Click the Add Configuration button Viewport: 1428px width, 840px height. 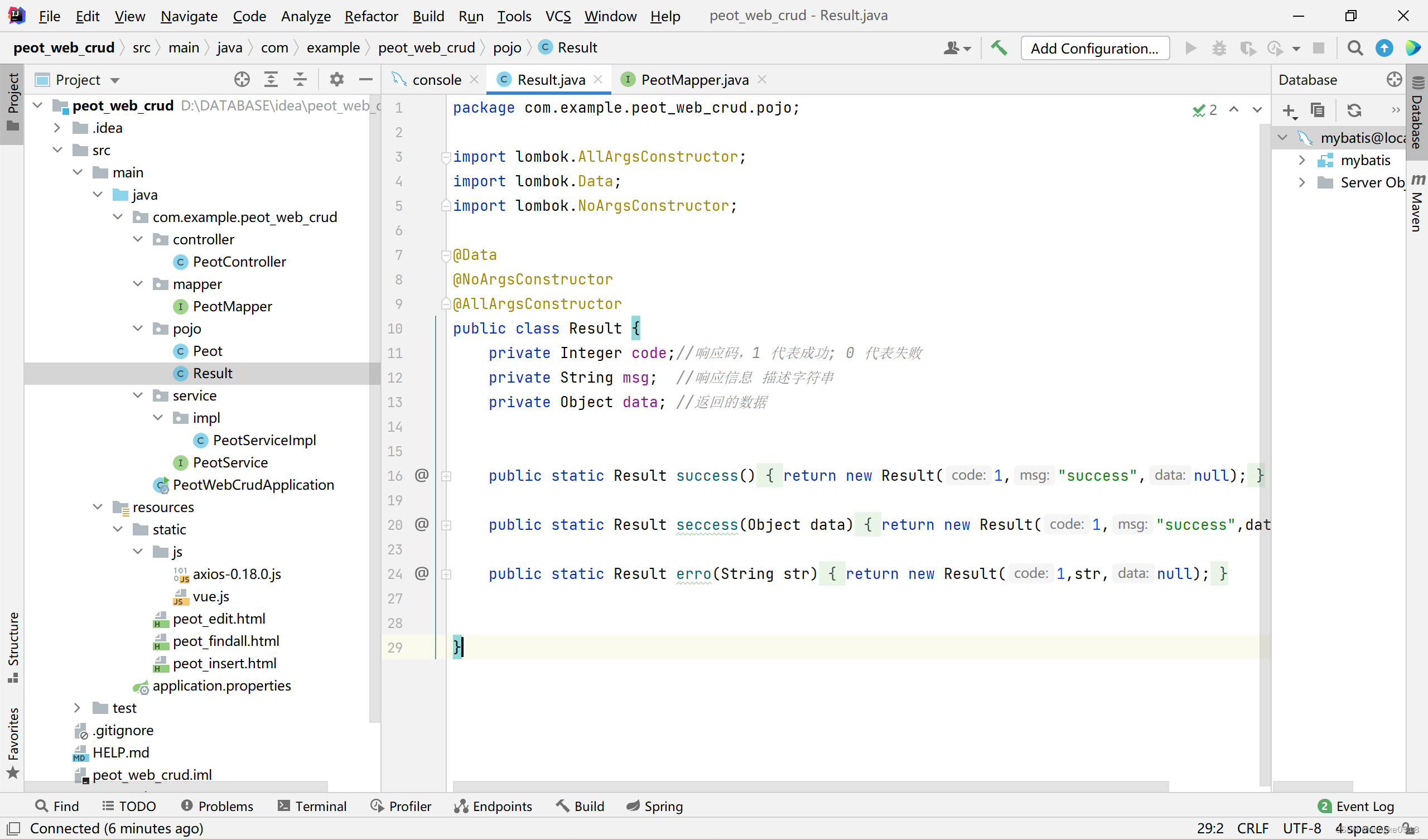(1094, 48)
